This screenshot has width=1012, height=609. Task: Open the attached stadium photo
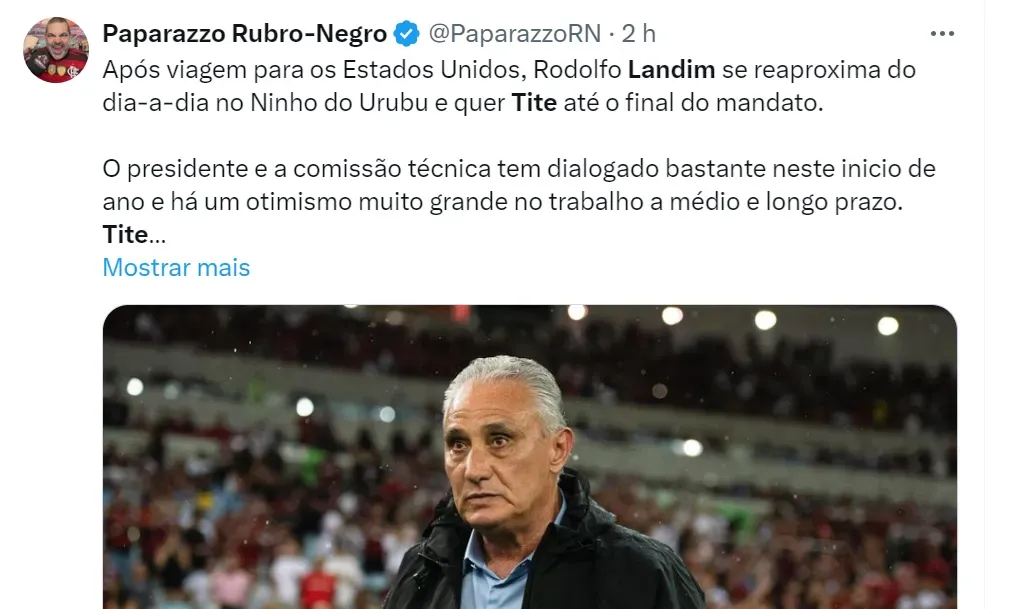pos(529,457)
